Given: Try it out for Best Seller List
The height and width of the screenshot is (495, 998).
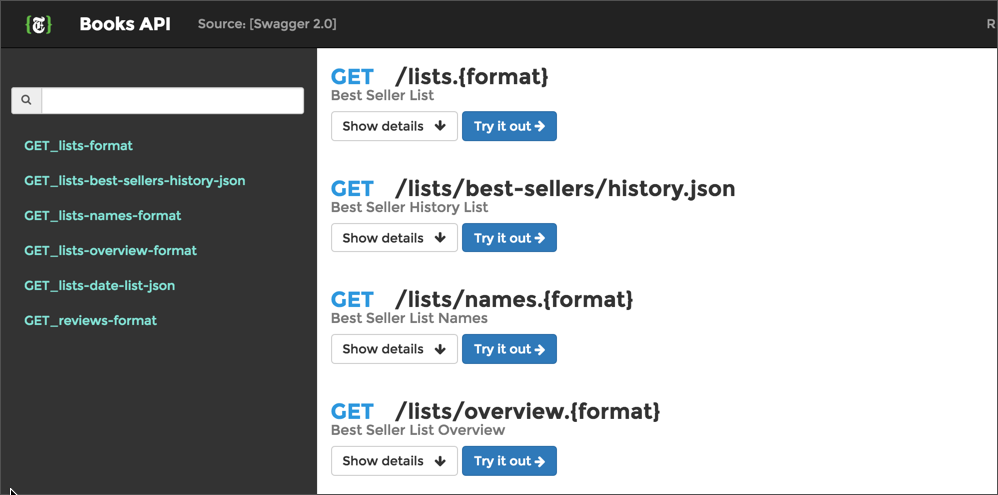Looking at the screenshot, I should [509, 126].
